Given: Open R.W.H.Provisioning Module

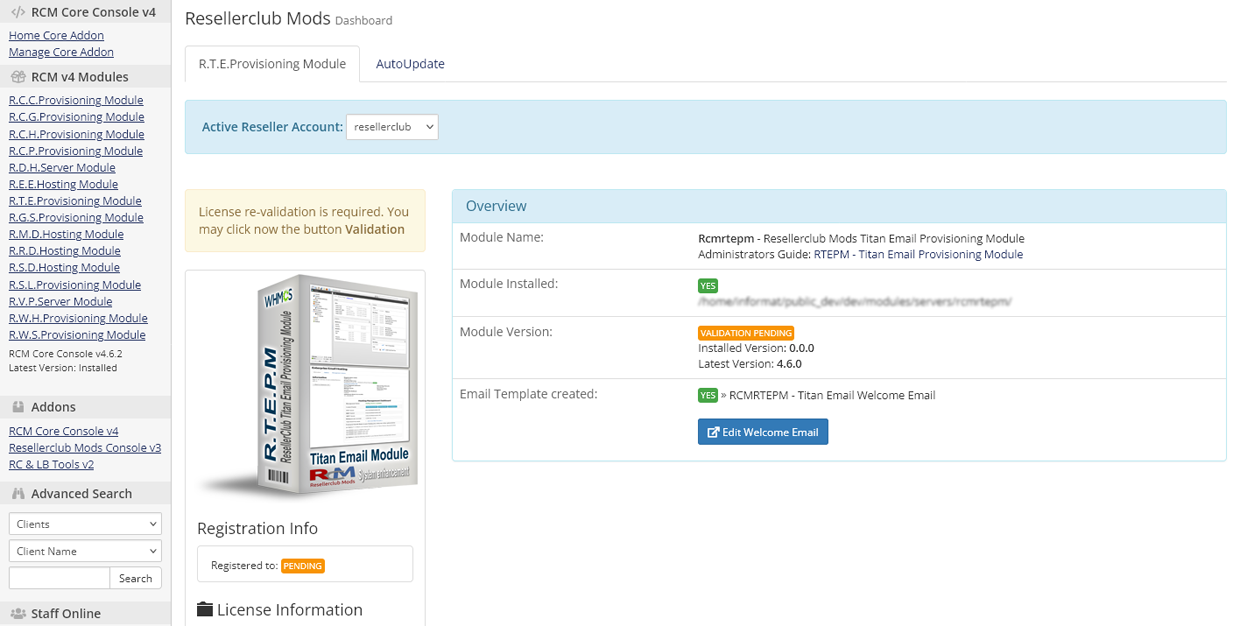Looking at the screenshot, I should 78,318.
